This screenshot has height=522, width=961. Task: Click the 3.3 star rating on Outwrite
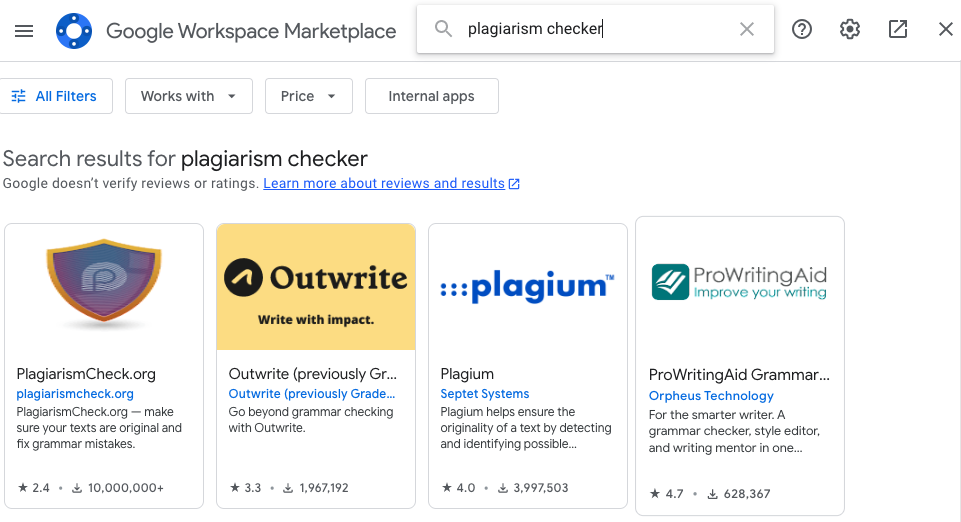(x=245, y=488)
